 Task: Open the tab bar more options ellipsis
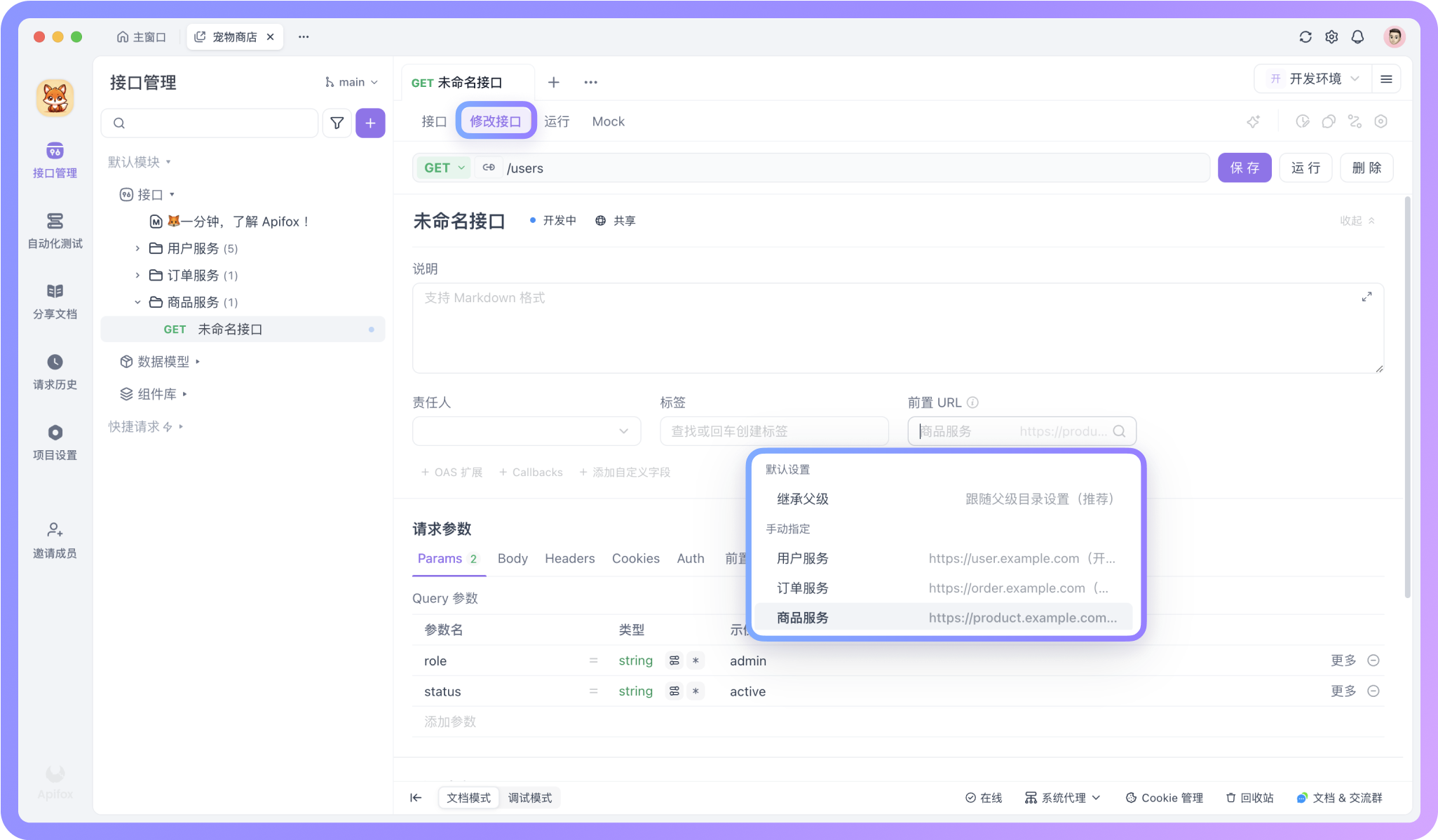(590, 83)
